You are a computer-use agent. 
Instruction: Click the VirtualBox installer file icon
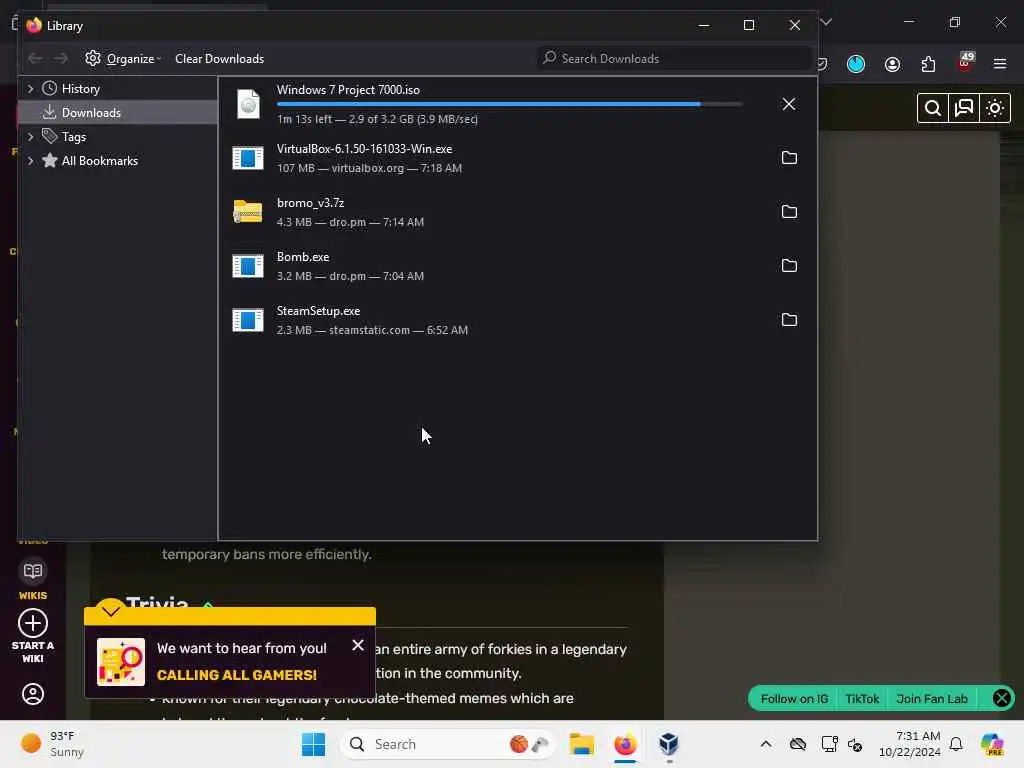pyautogui.click(x=248, y=158)
